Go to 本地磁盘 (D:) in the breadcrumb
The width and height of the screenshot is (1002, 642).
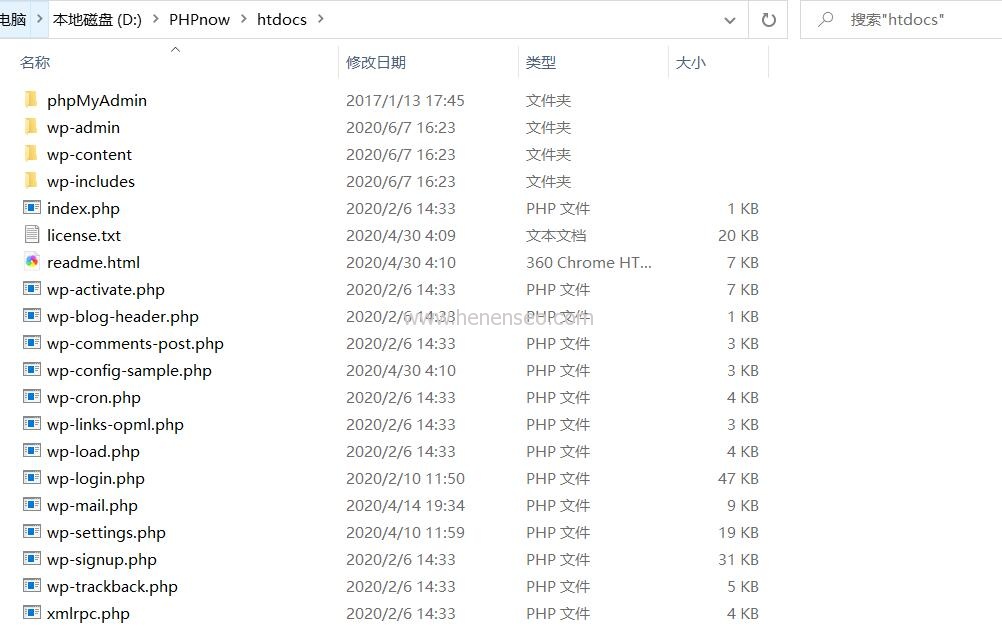[97, 20]
